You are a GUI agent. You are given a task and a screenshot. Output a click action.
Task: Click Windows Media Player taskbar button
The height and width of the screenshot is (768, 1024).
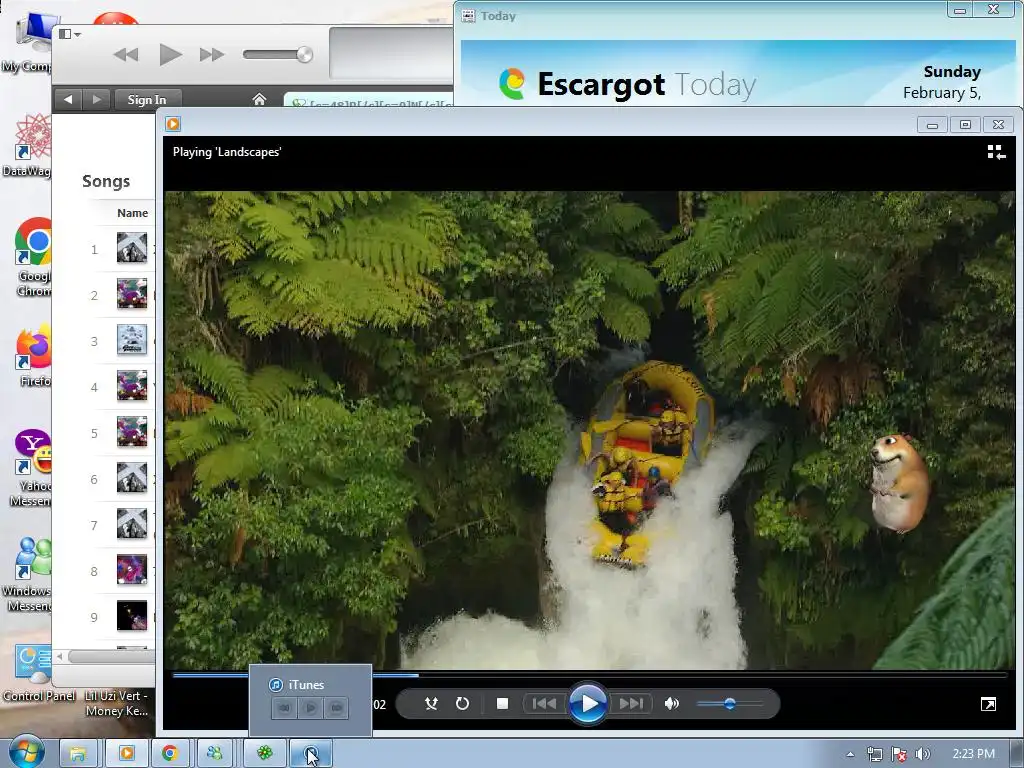click(126, 754)
